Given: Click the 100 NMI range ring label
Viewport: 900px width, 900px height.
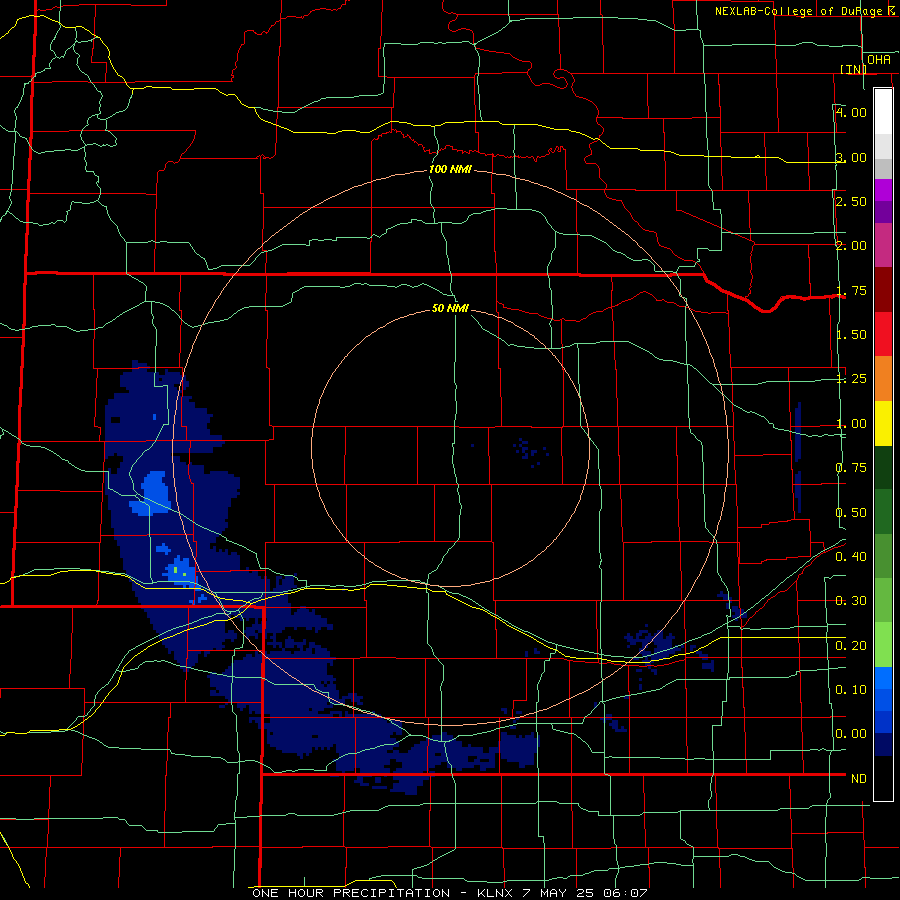Looking at the screenshot, I should click(x=450, y=169).
